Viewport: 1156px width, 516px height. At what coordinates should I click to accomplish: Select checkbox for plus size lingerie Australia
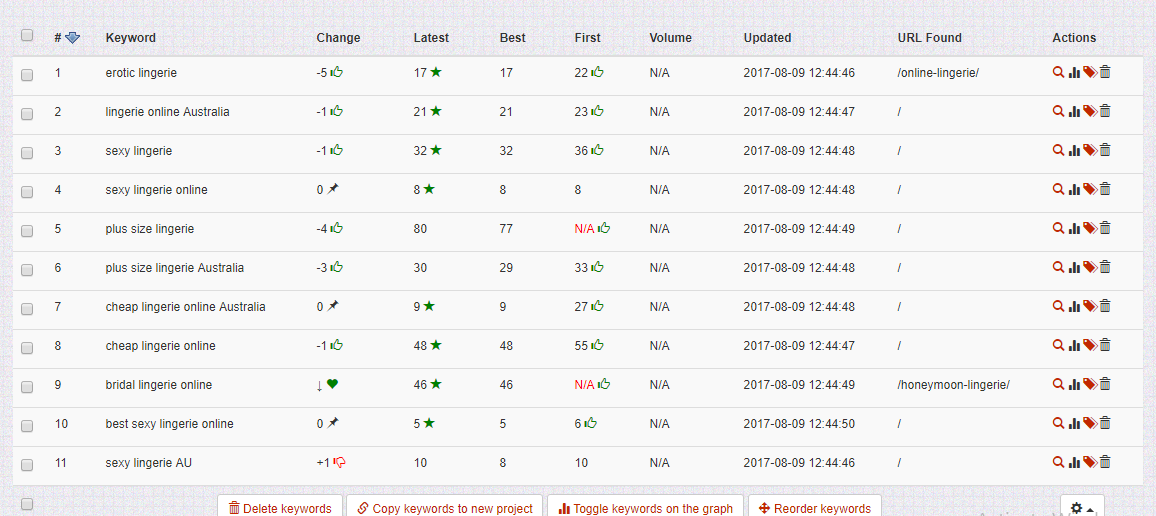(27, 270)
